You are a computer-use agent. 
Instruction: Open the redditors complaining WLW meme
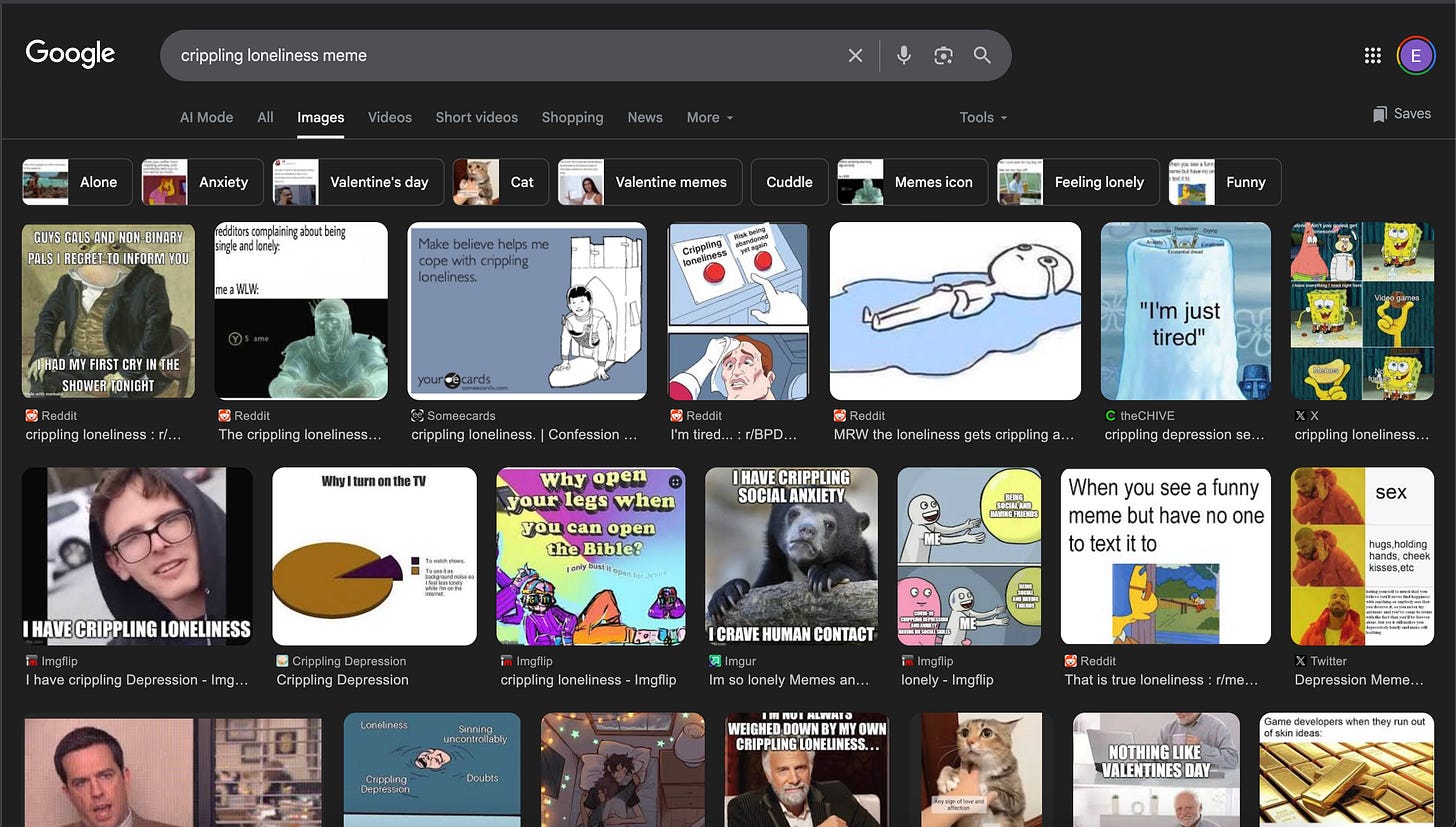tap(301, 310)
